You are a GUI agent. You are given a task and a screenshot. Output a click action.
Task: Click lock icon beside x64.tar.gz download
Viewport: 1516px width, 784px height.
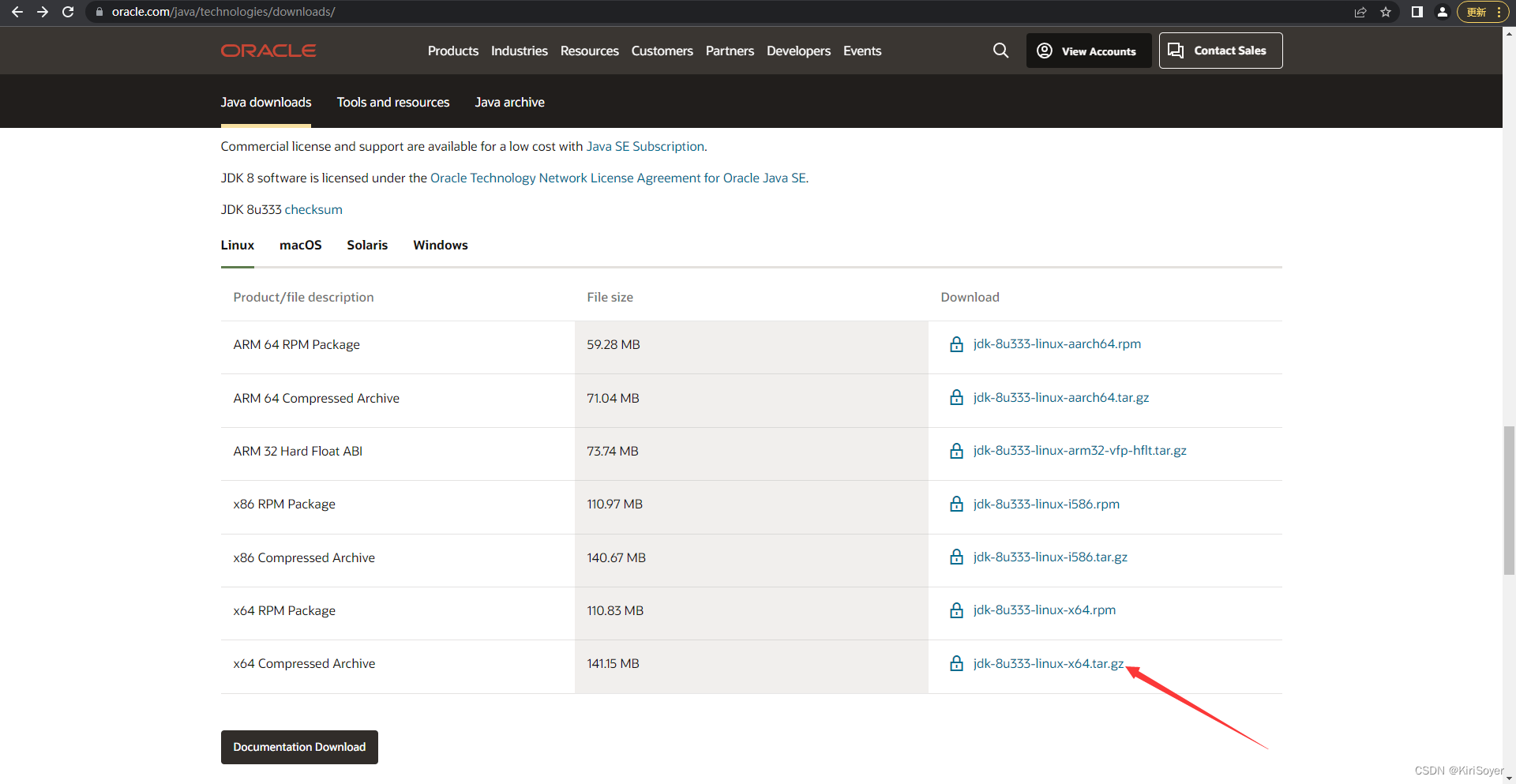coord(956,663)
